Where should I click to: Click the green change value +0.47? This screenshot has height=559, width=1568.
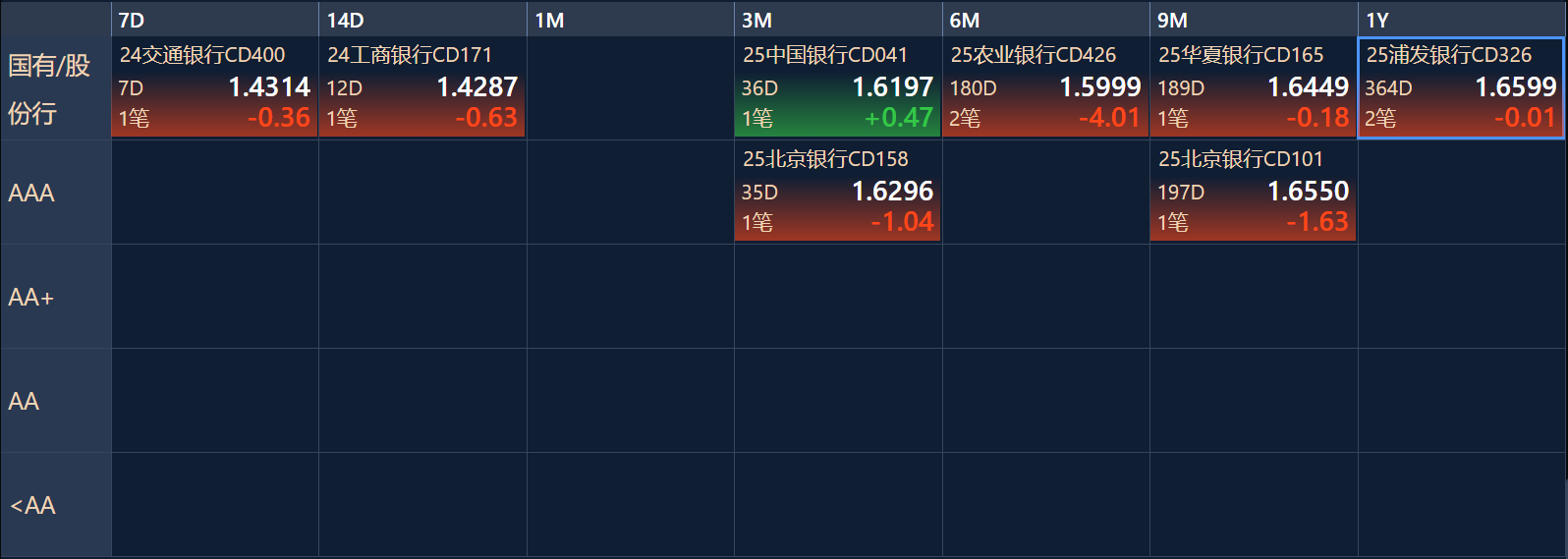(x=899, y=118)
